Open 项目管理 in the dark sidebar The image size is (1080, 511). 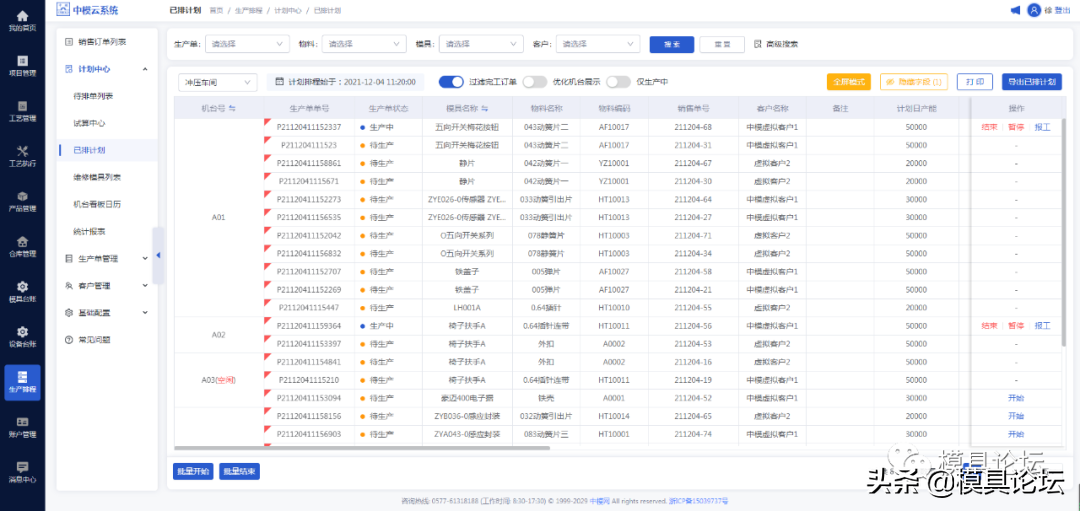22,66
